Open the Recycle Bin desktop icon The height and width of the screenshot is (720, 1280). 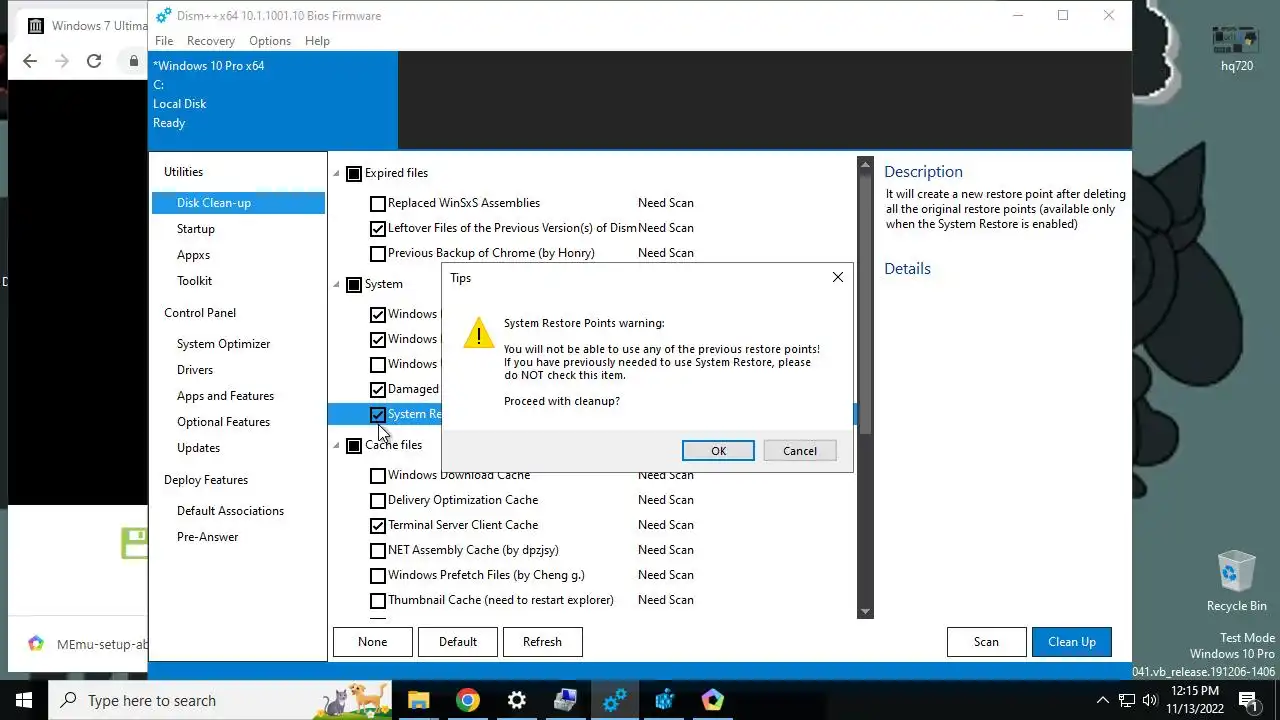[x=1237, y=581]
